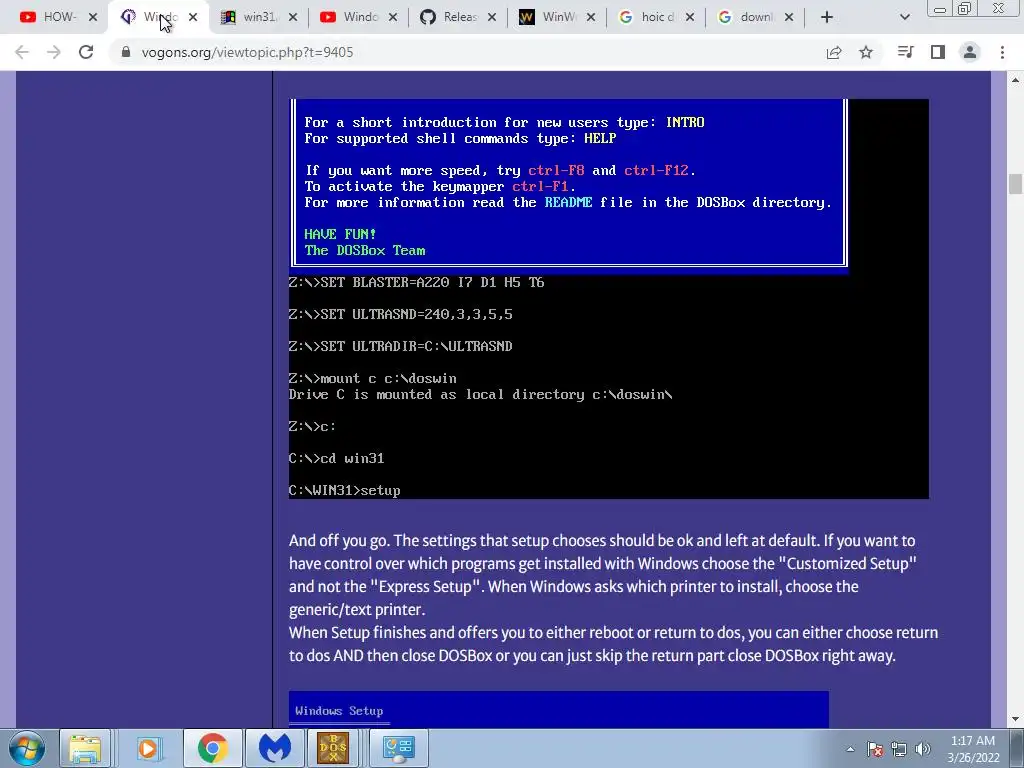Show hidden system tray icons

point(850,749)
